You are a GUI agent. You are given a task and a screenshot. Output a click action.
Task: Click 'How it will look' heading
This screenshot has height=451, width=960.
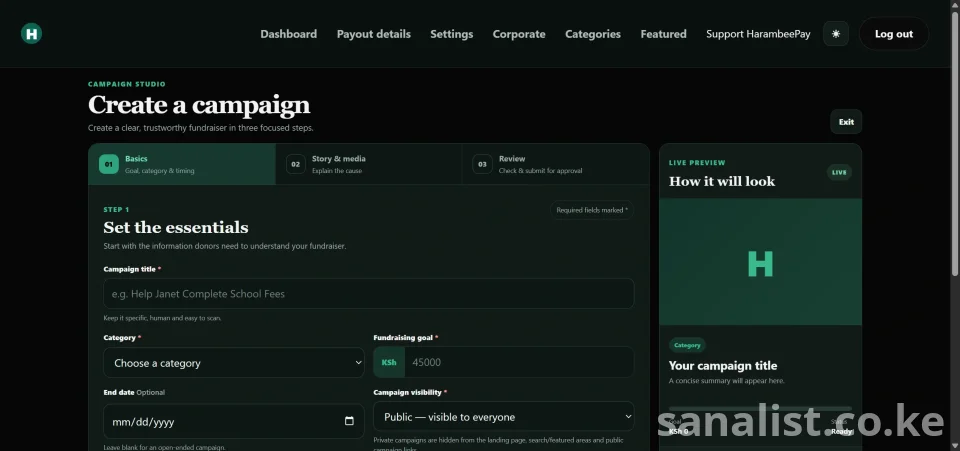[x=722, y=181]
